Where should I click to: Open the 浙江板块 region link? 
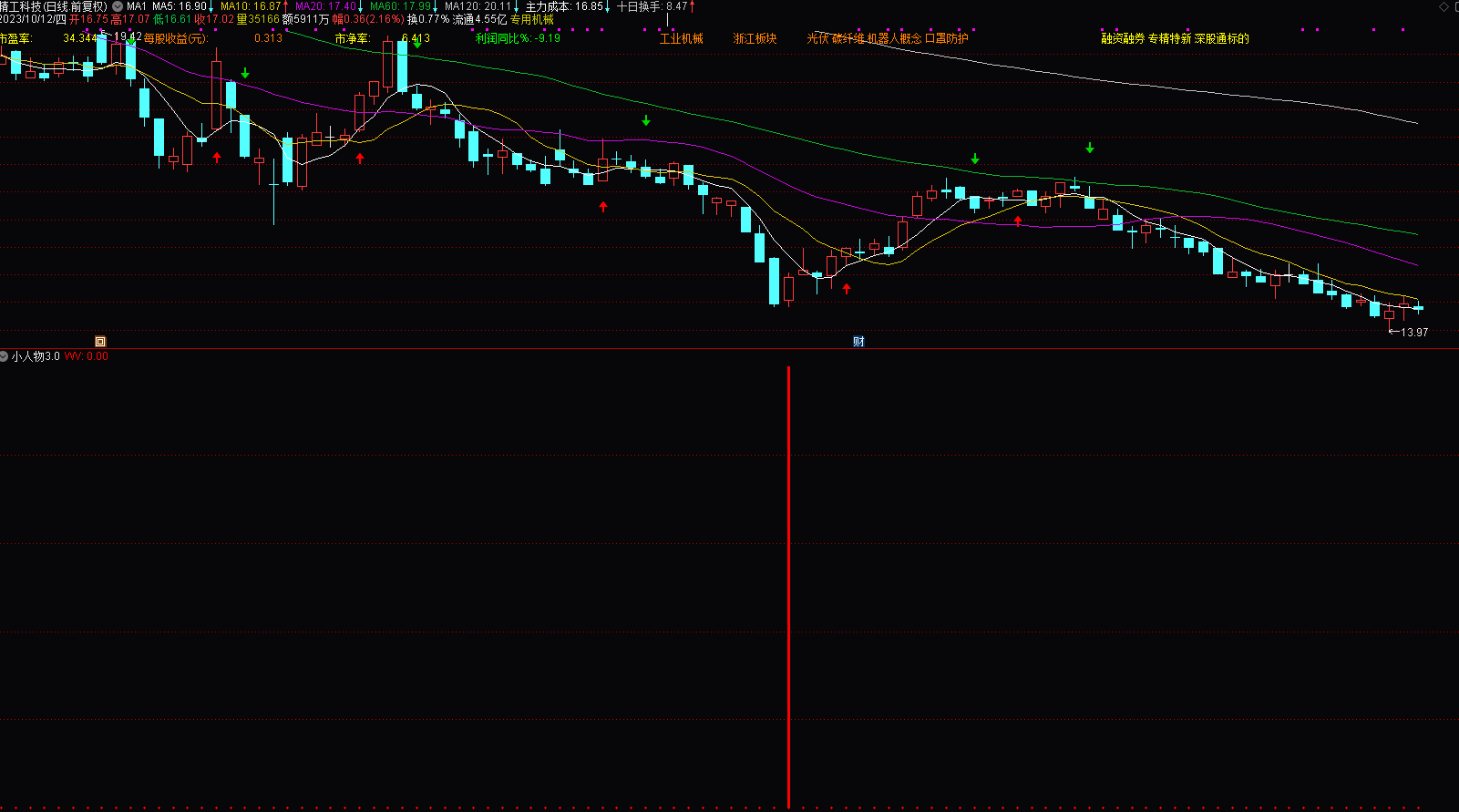pyautogui.click(x=755, y=38)
